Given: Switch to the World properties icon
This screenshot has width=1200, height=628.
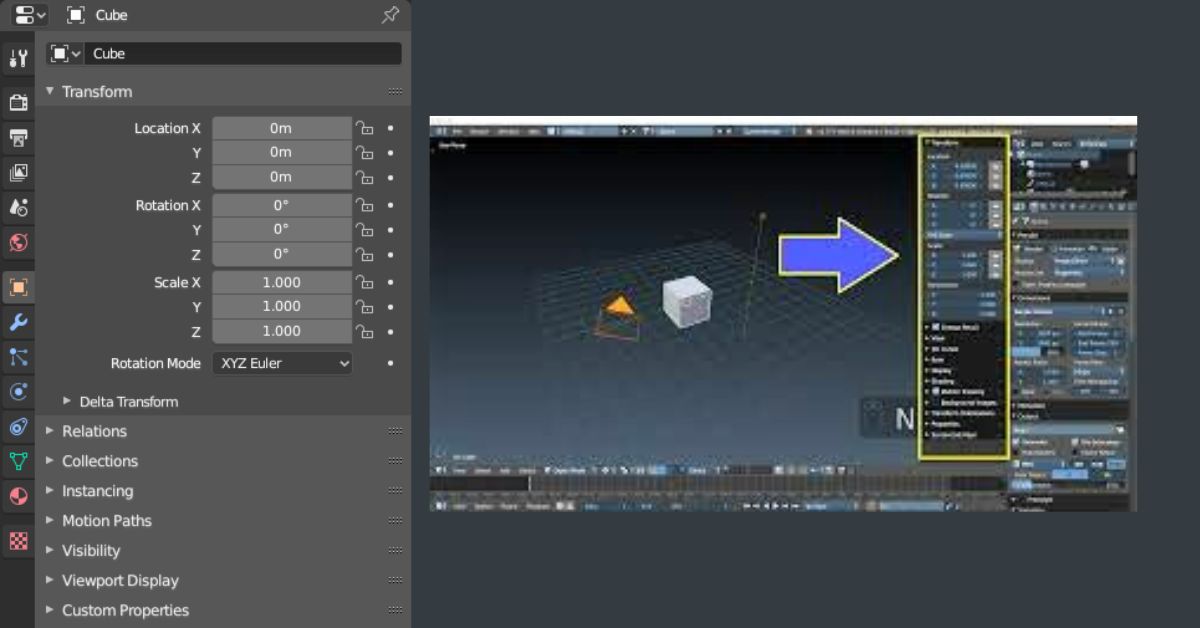Looking at the screenshot, I should [x=18, y=242].
